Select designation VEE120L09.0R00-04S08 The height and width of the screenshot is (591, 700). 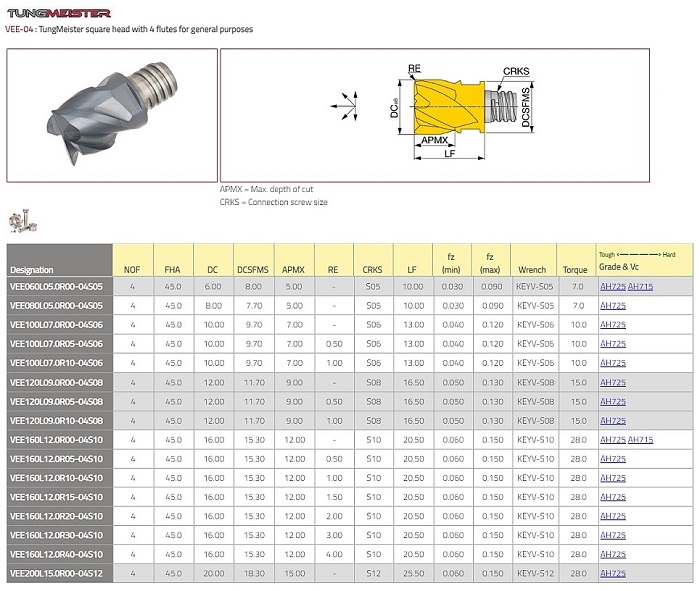[56, 383]
